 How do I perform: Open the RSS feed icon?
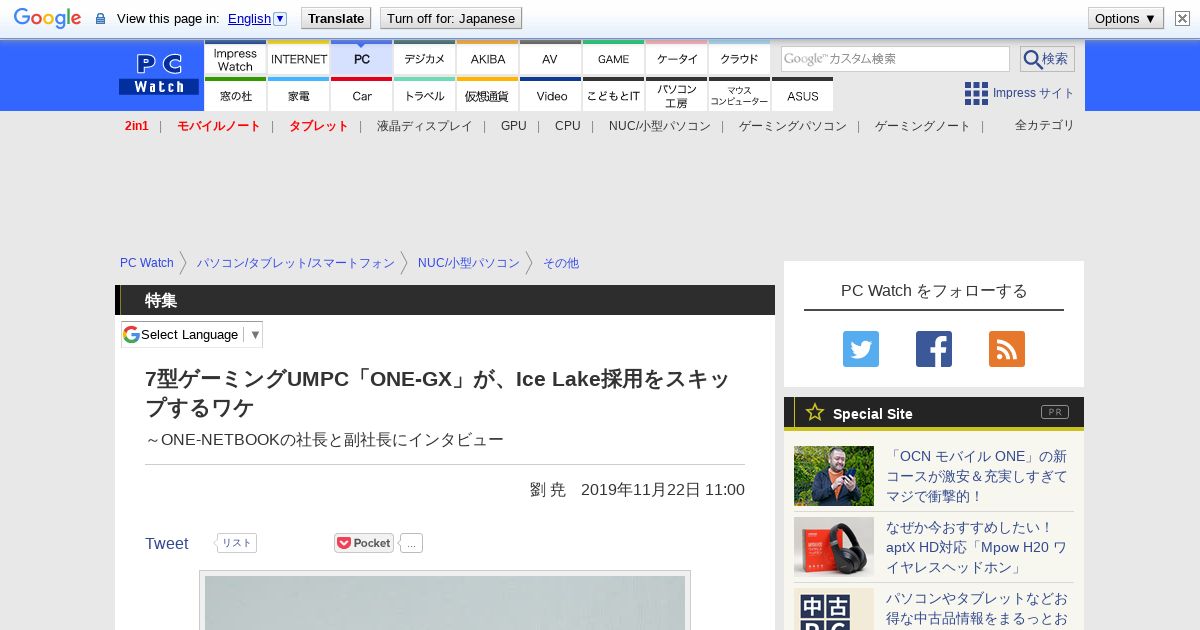tap(1007, 349)
